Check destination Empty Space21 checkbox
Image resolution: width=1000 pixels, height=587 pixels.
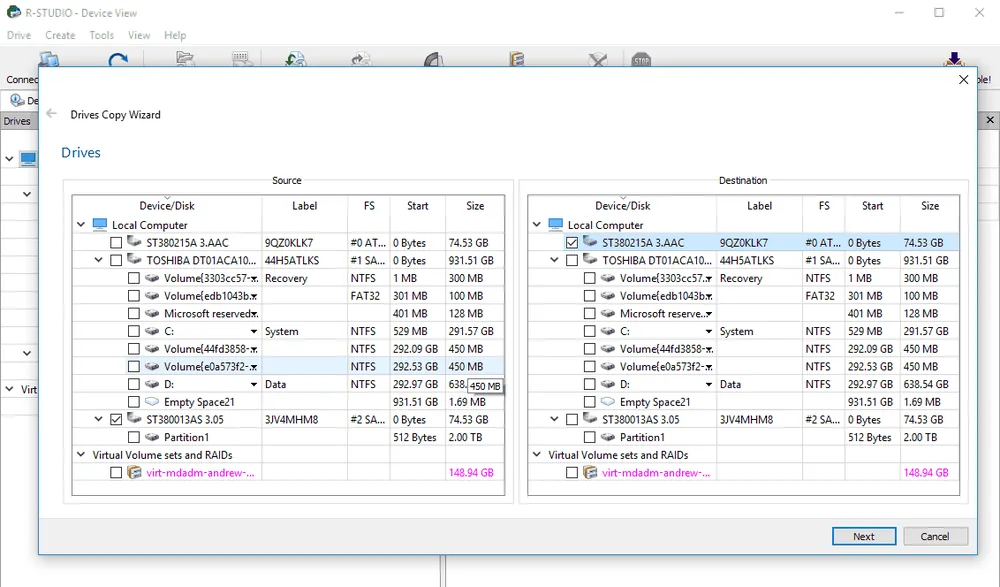[589, 402]
